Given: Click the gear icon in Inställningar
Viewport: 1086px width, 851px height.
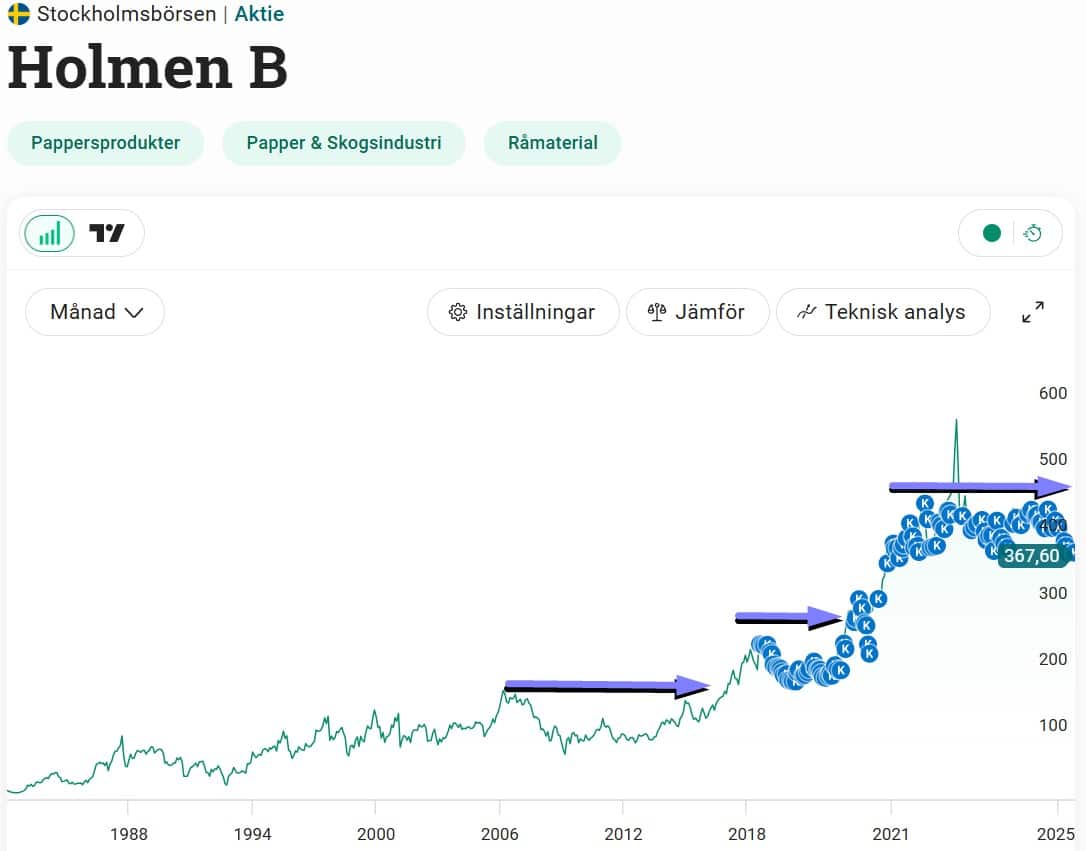Looking at the screenshot, I should 458,312.
